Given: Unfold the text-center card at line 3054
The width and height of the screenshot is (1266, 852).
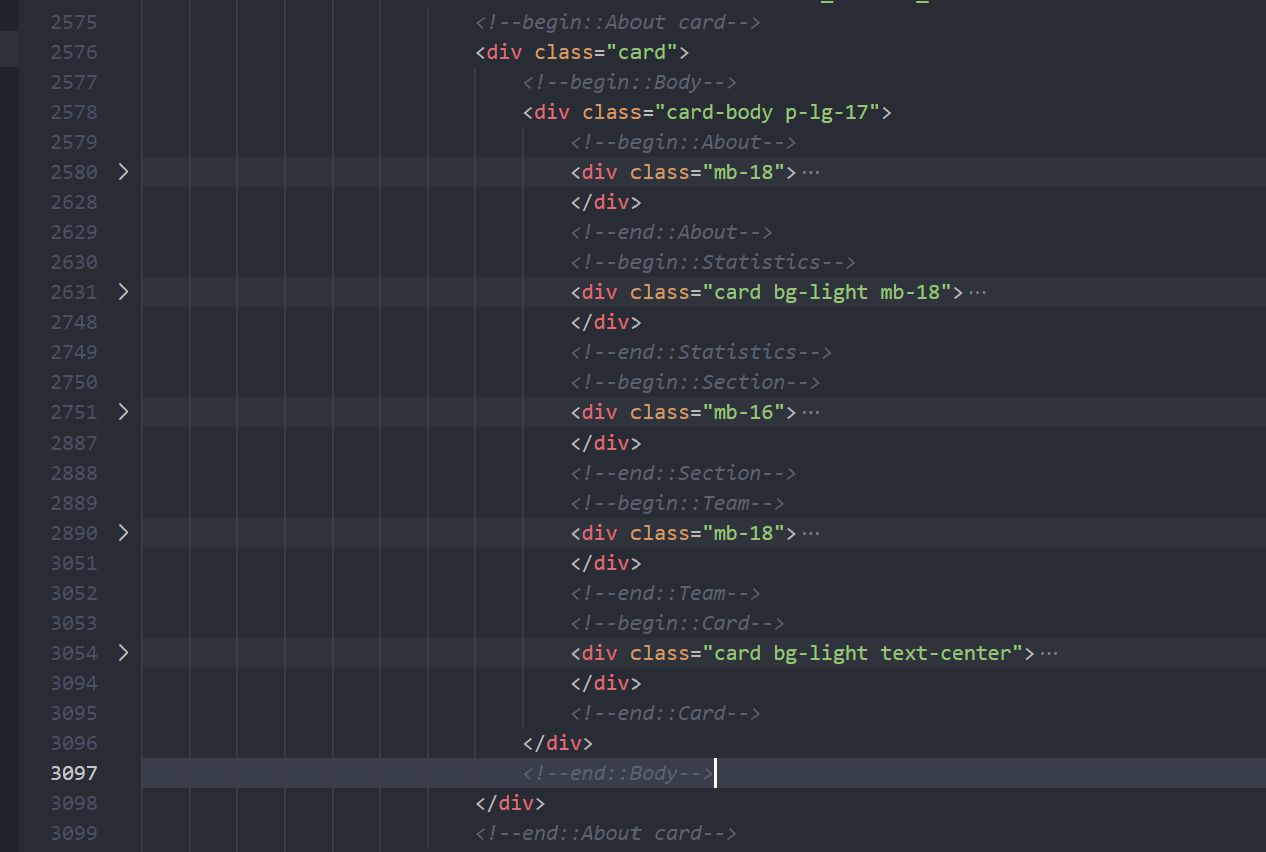Looking at the screenshot, I should [123, 653].
